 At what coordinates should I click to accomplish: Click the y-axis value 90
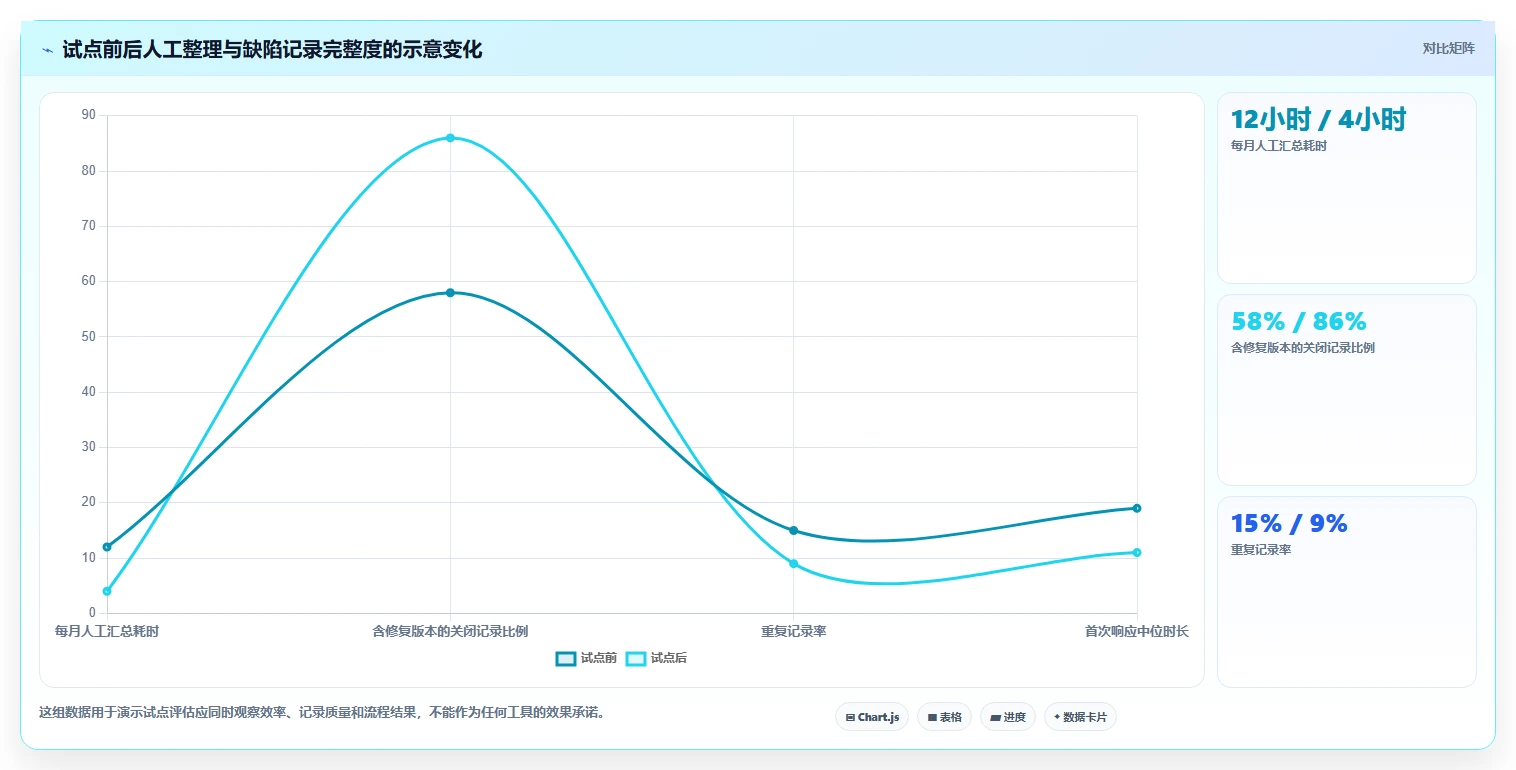coord(89,115)
